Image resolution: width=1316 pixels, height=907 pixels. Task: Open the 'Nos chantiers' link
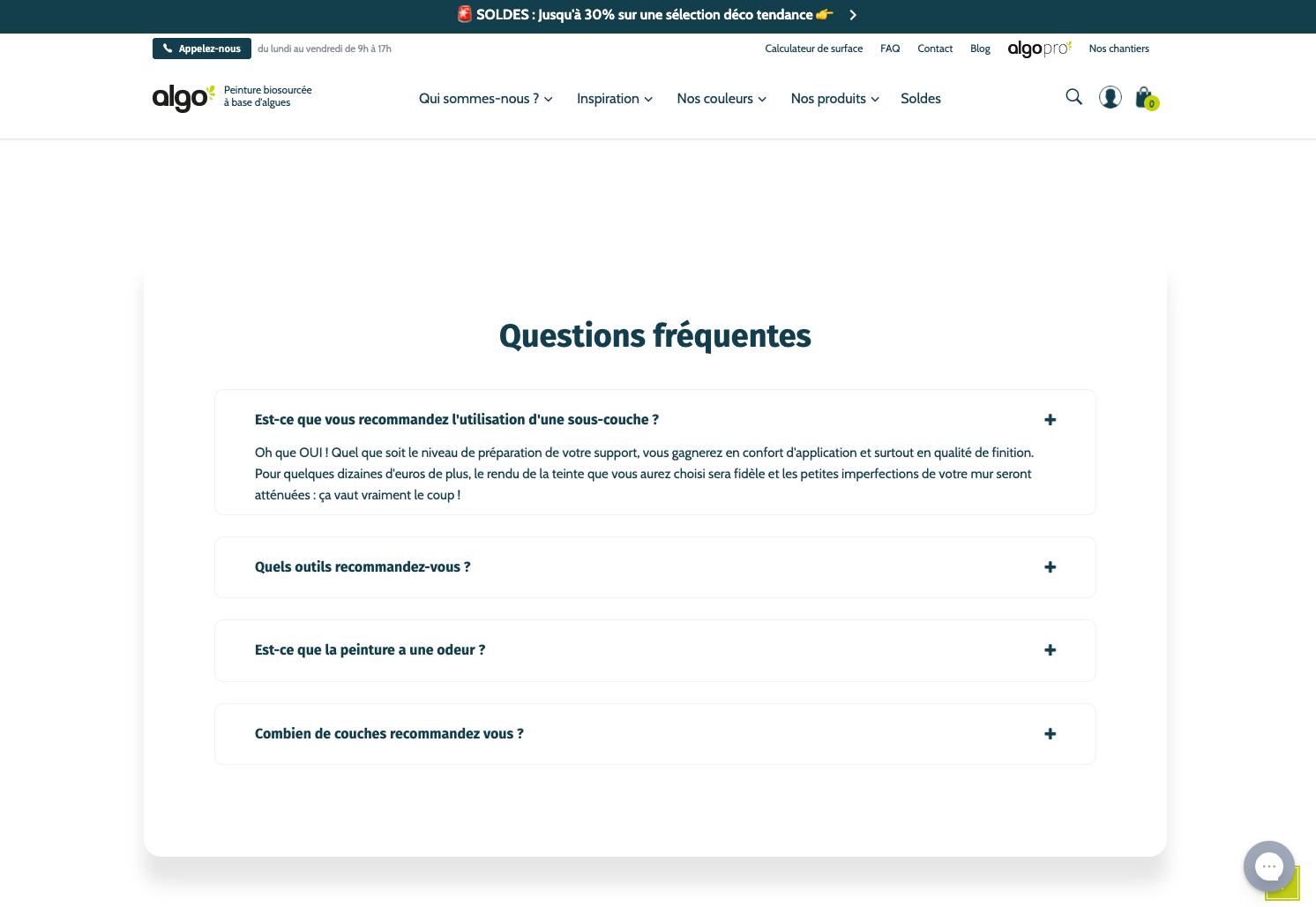tap(1119, 49)
